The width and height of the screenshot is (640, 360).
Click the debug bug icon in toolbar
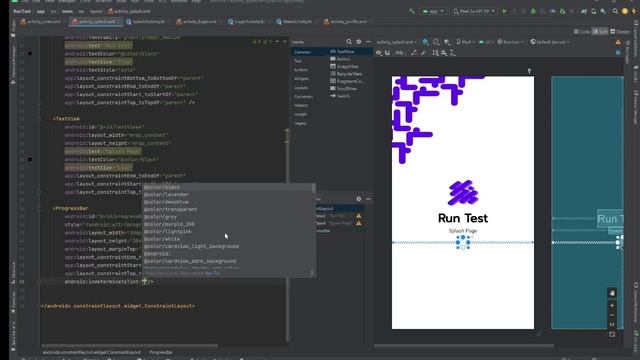tap(533, 11)
